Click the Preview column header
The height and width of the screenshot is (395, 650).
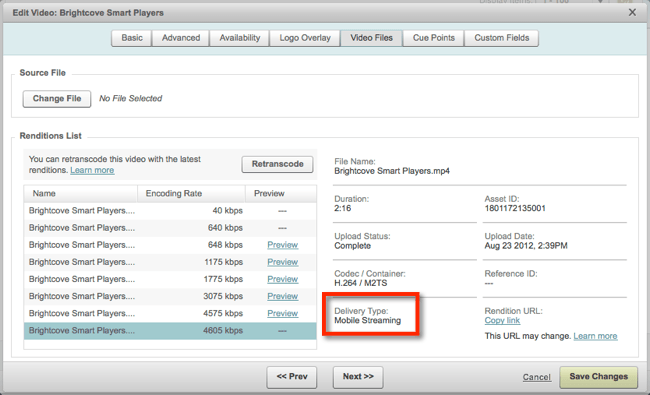pyautogui.click(x=281, y=194)
